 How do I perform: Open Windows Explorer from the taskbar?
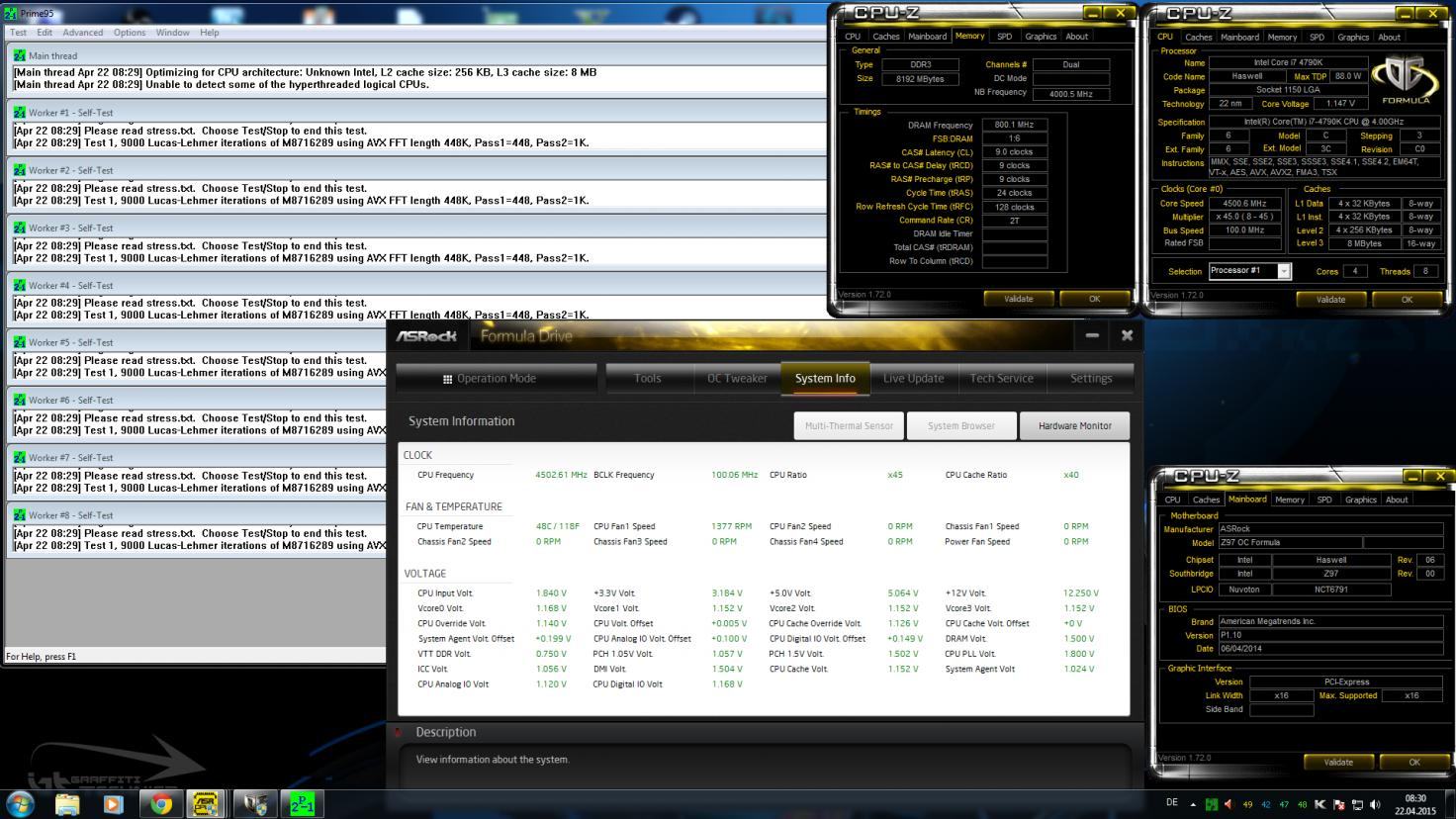[x=66, y=803]
